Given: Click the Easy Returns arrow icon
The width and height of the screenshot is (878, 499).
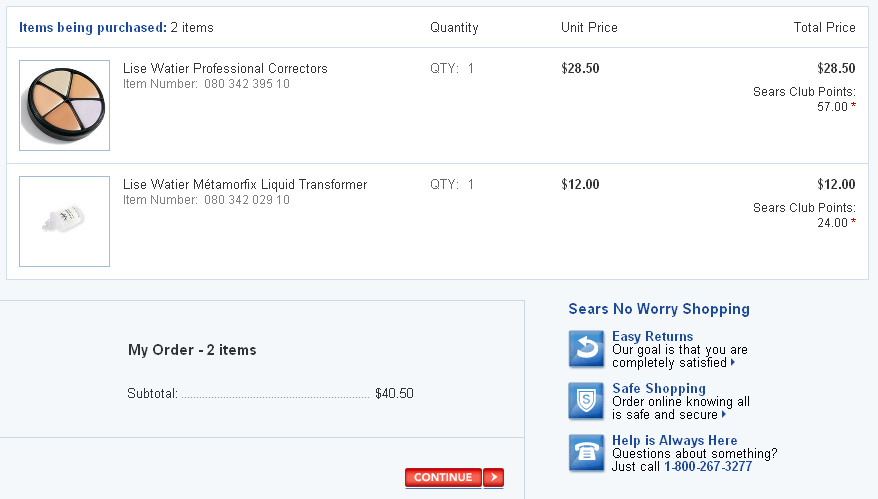Looking at the screenshot, I should point(586,348).
